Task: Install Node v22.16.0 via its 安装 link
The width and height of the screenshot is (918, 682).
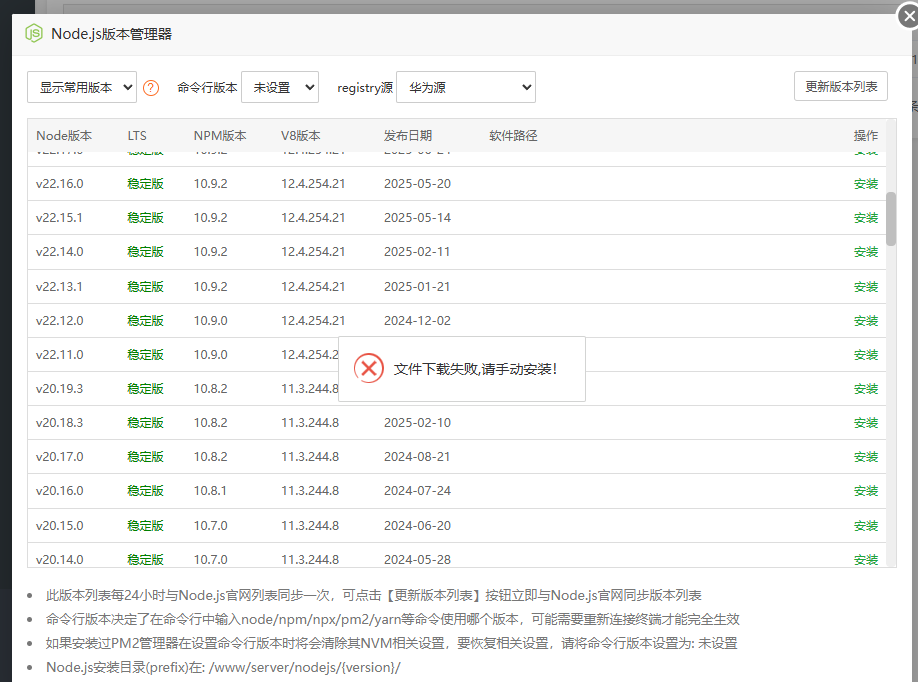Action: [x=866, y=184]
